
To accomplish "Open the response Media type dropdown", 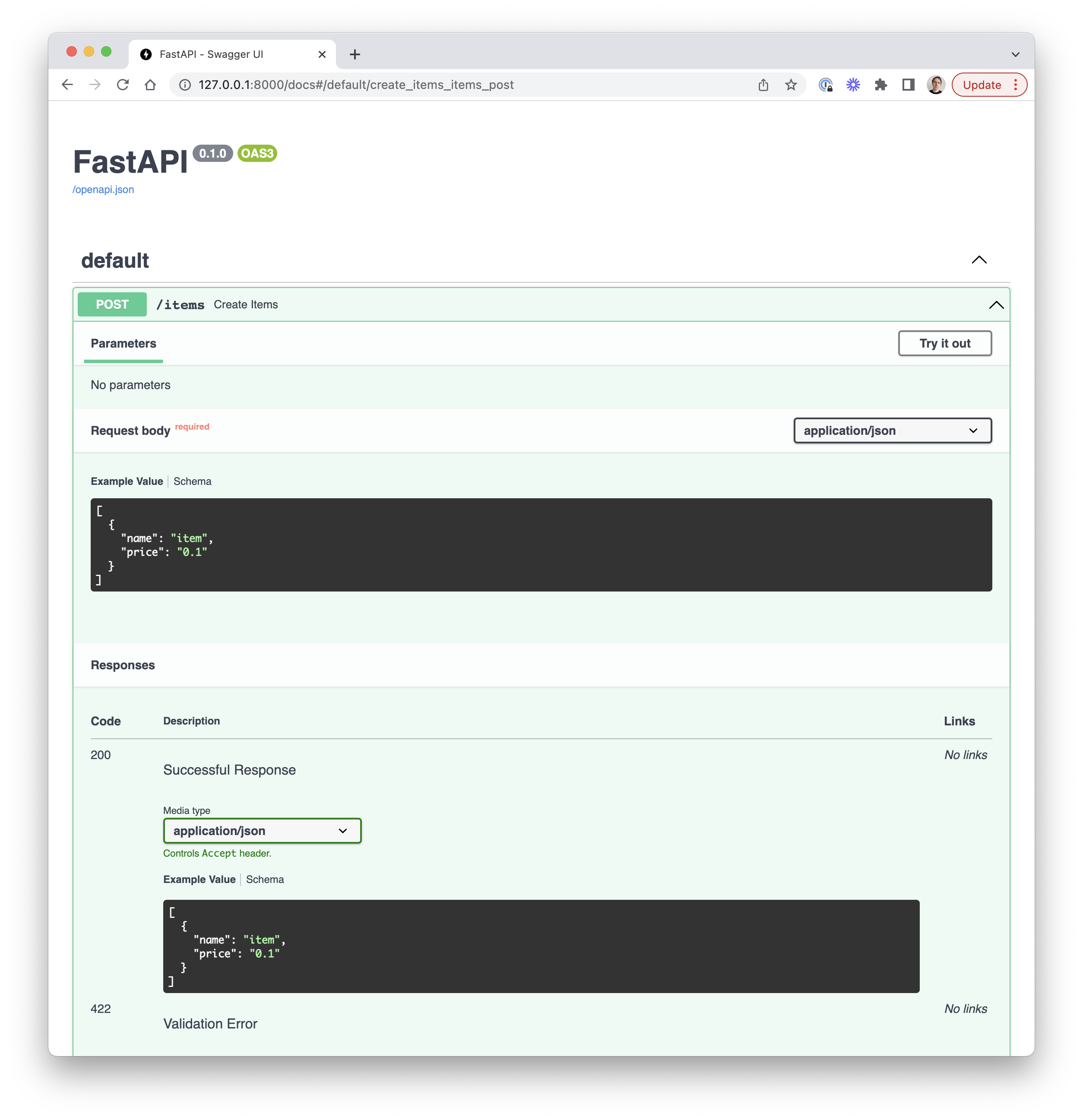I will click(x=262, y=831).
